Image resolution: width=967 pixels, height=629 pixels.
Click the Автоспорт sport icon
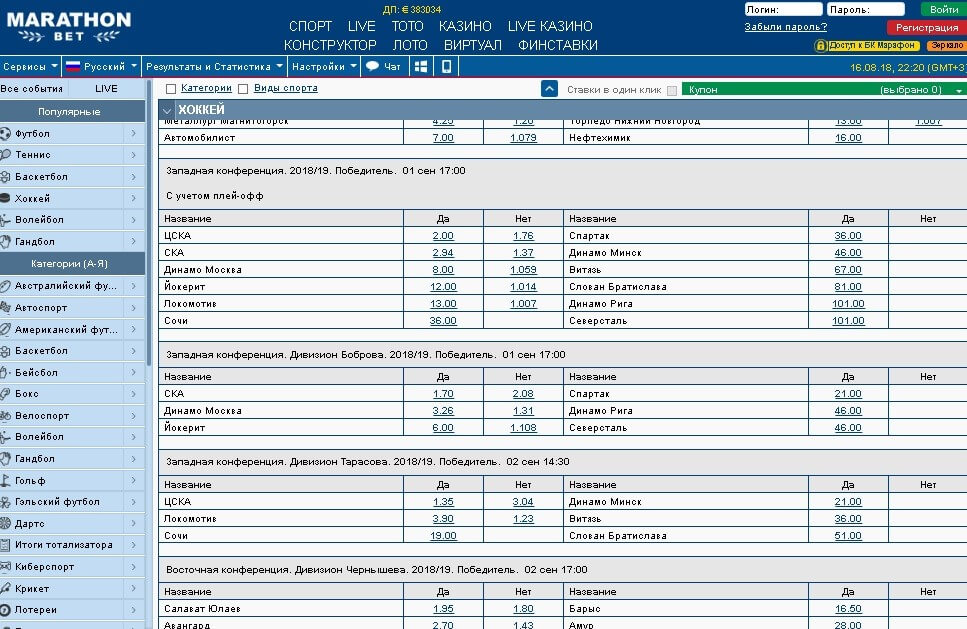[x=6, y=307]
